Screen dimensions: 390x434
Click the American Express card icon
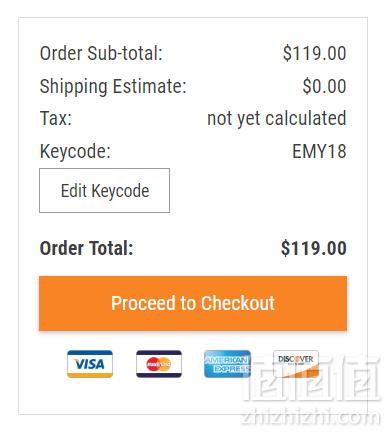tap(227, 364)
